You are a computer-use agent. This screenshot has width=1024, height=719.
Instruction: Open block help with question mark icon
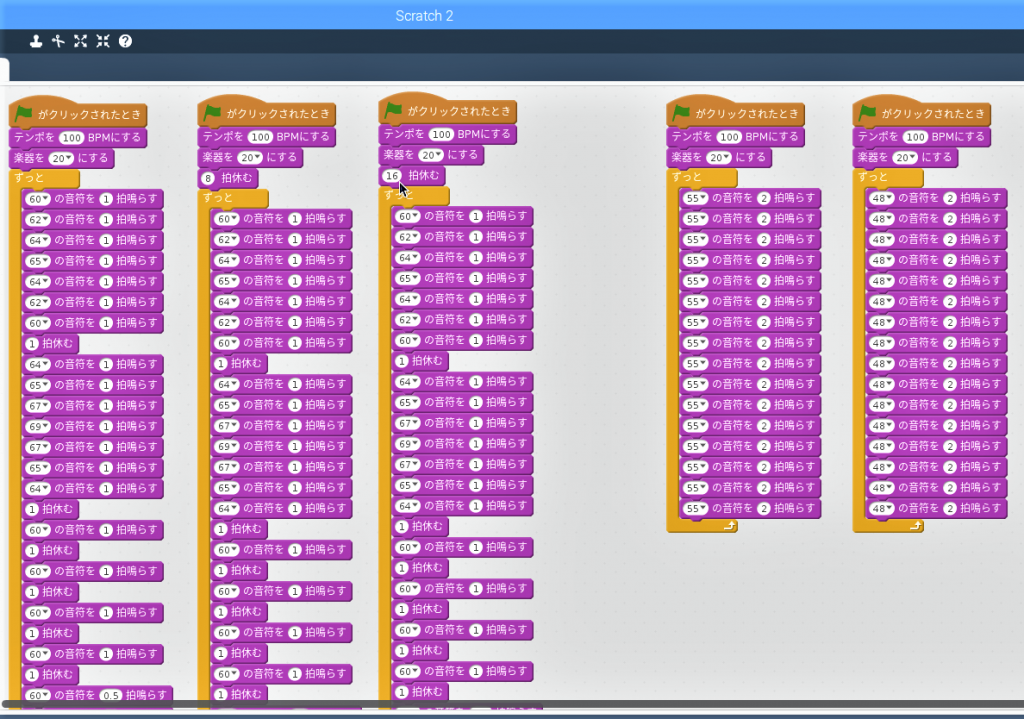[125, 41]
